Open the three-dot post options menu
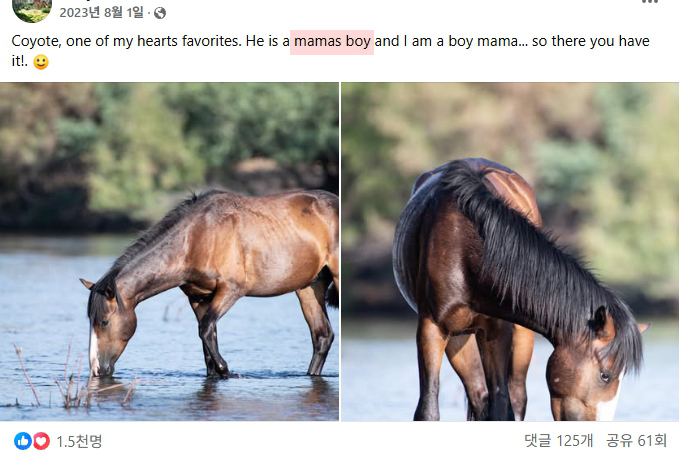Screen dimensions: 679x456 pyautogui.click(x=650, y=2)
